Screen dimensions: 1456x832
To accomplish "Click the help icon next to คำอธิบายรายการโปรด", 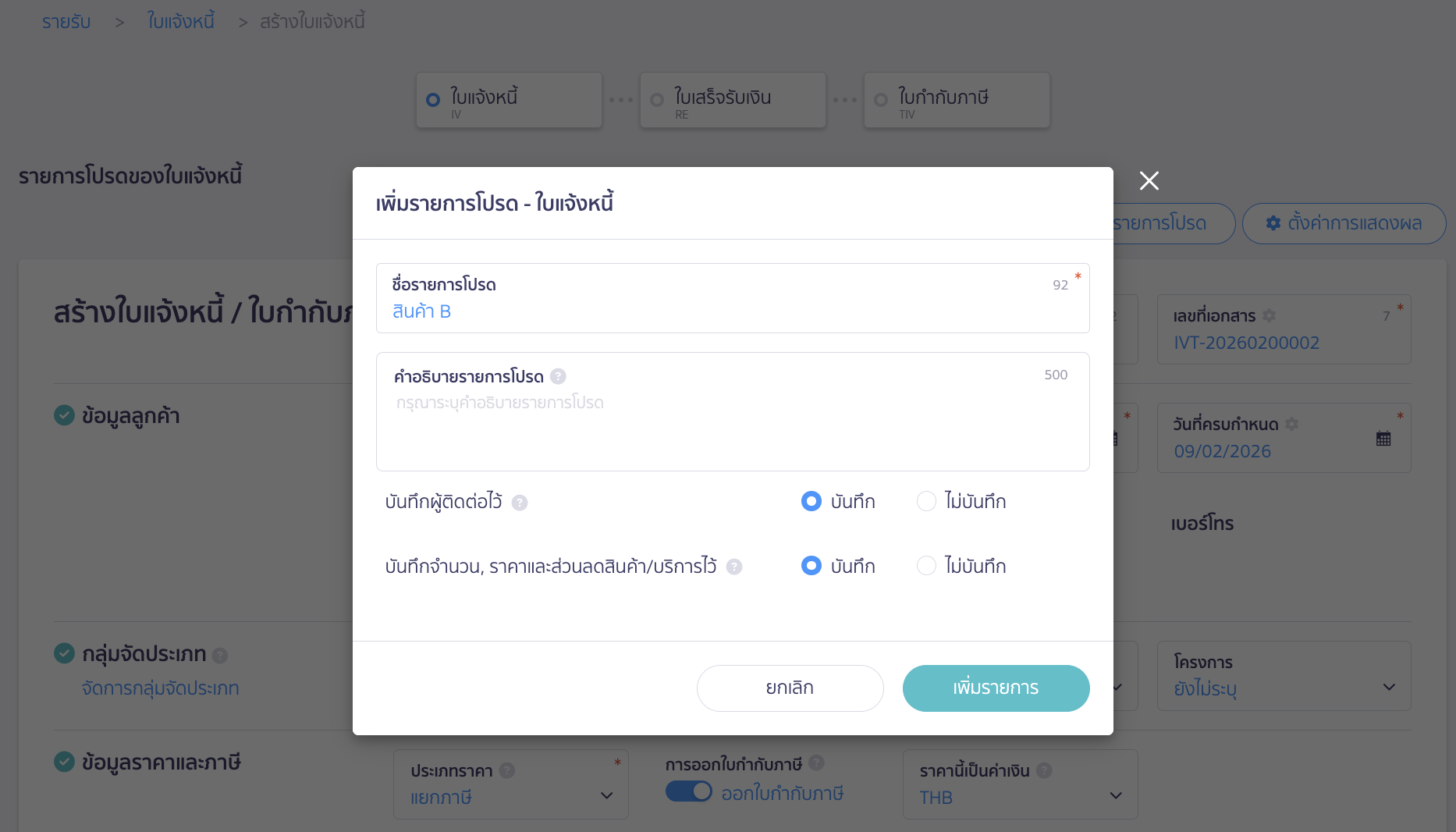I will (x=559, y=376).
